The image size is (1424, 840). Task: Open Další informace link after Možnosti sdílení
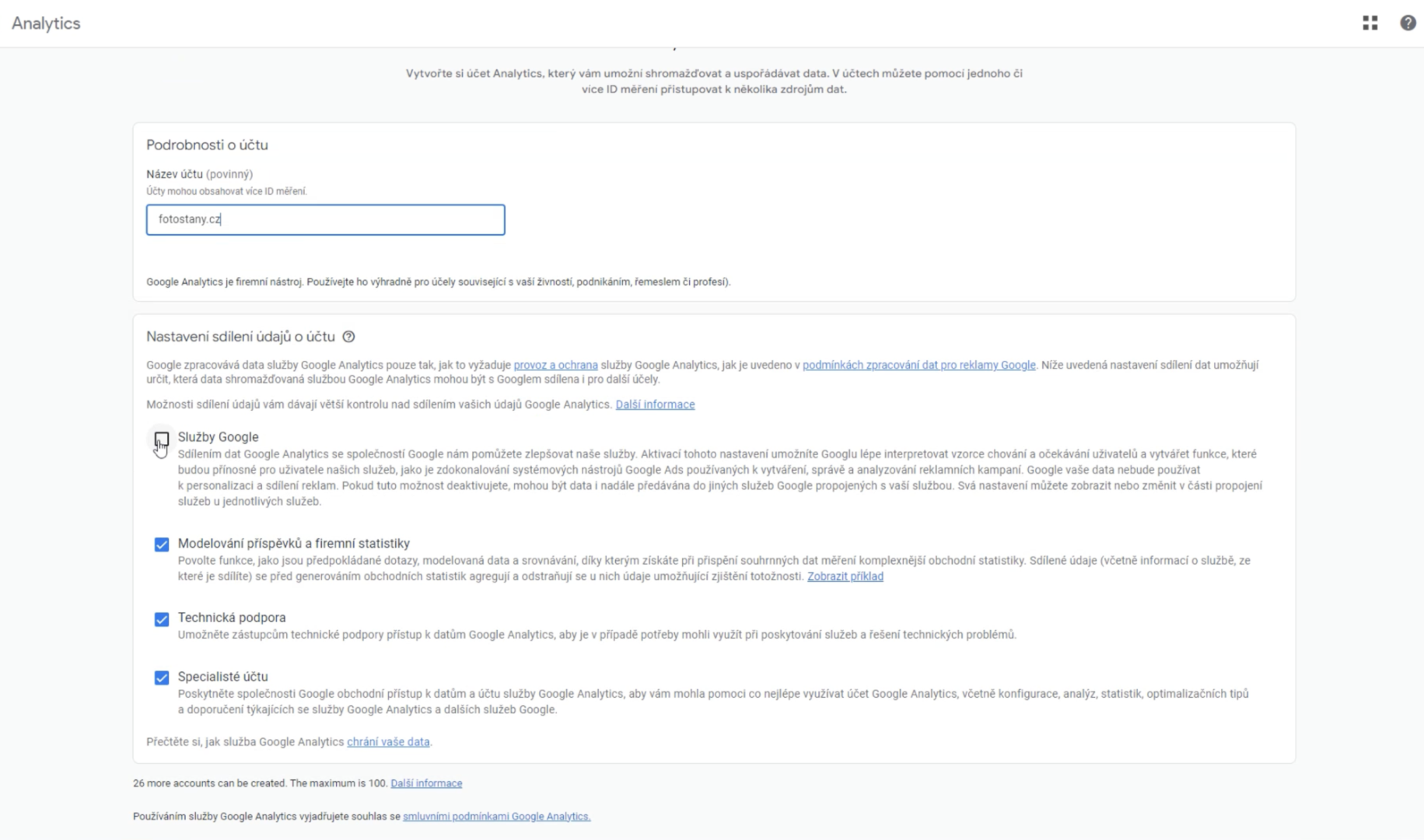pyautogui.click(x=655, y=404)
